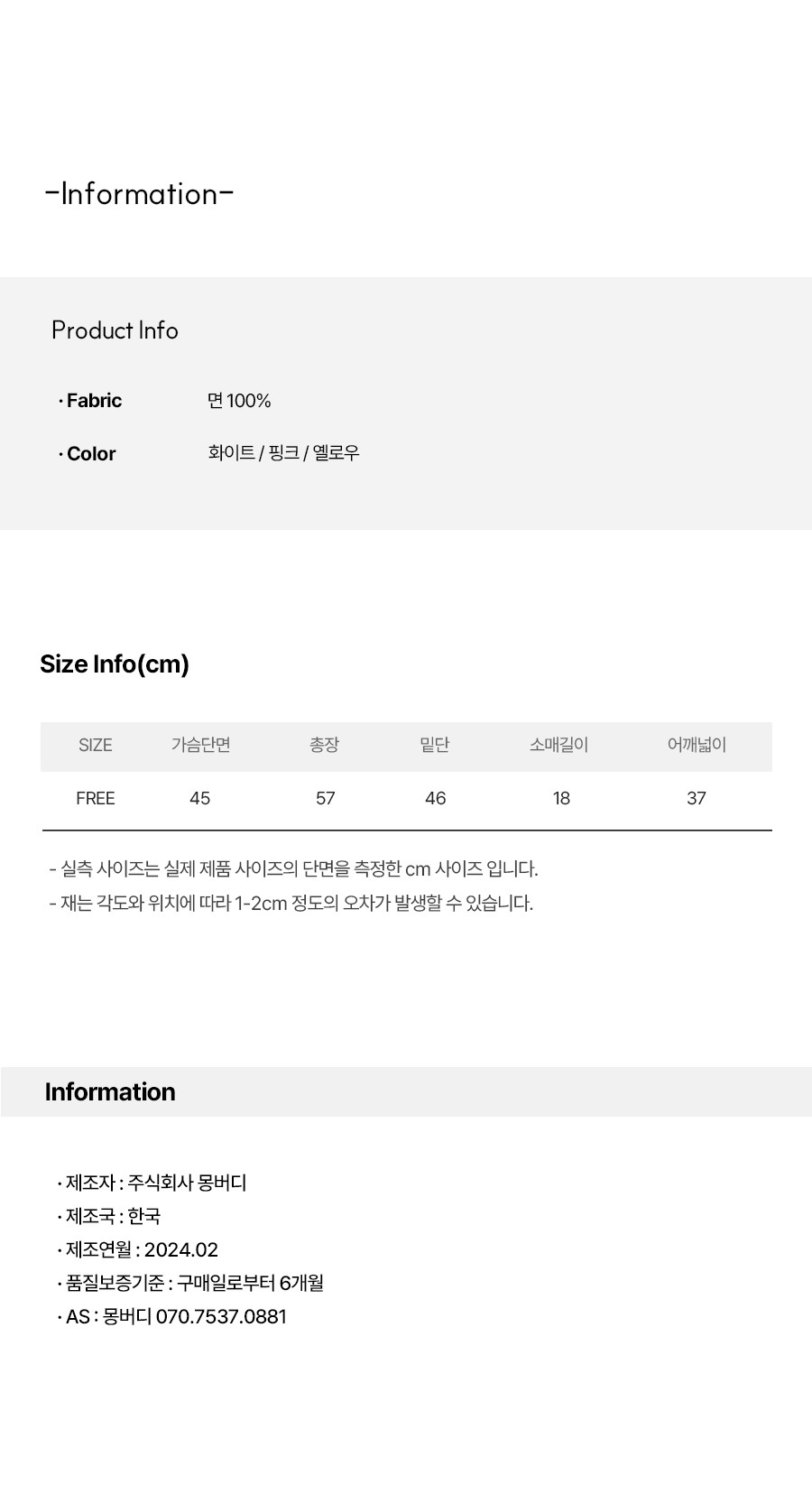
Task: Click the Information section header bar
Action: tap(406, 1092)
